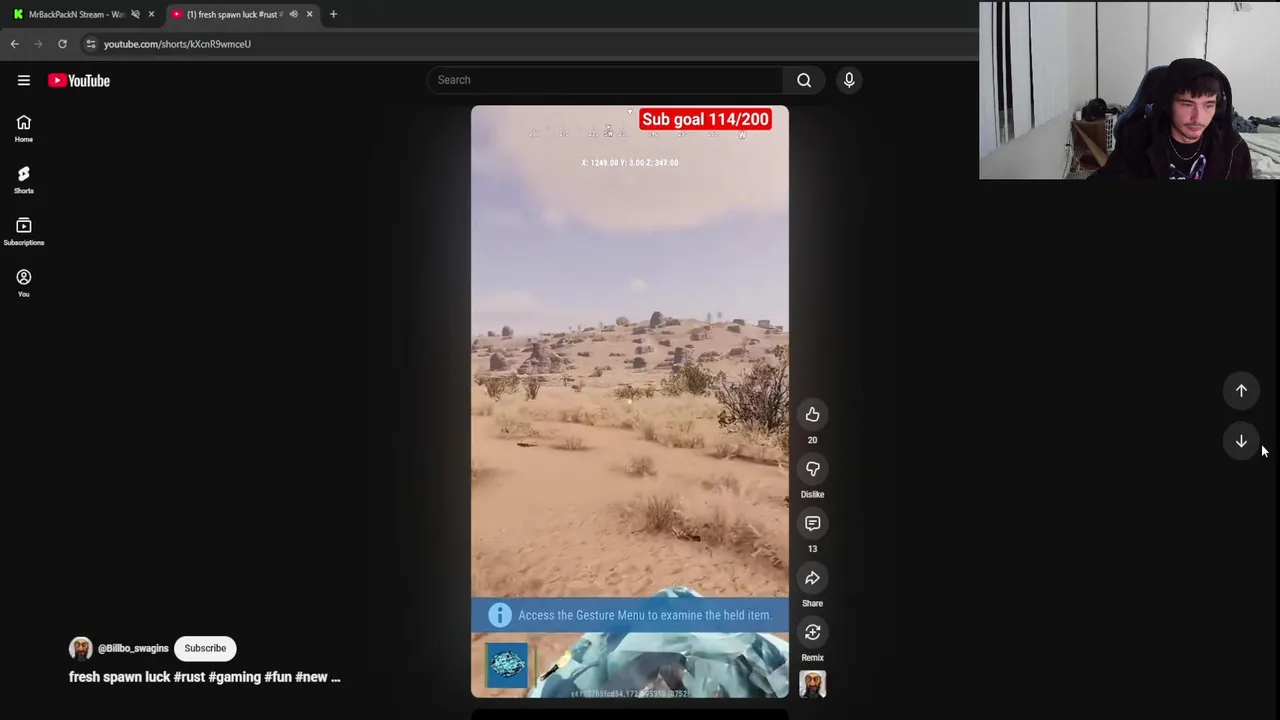Image resolution: width=1280 pixels, height=720 pixels.
Task: Open the sound source avatar thumbnail
Action: 812,684
